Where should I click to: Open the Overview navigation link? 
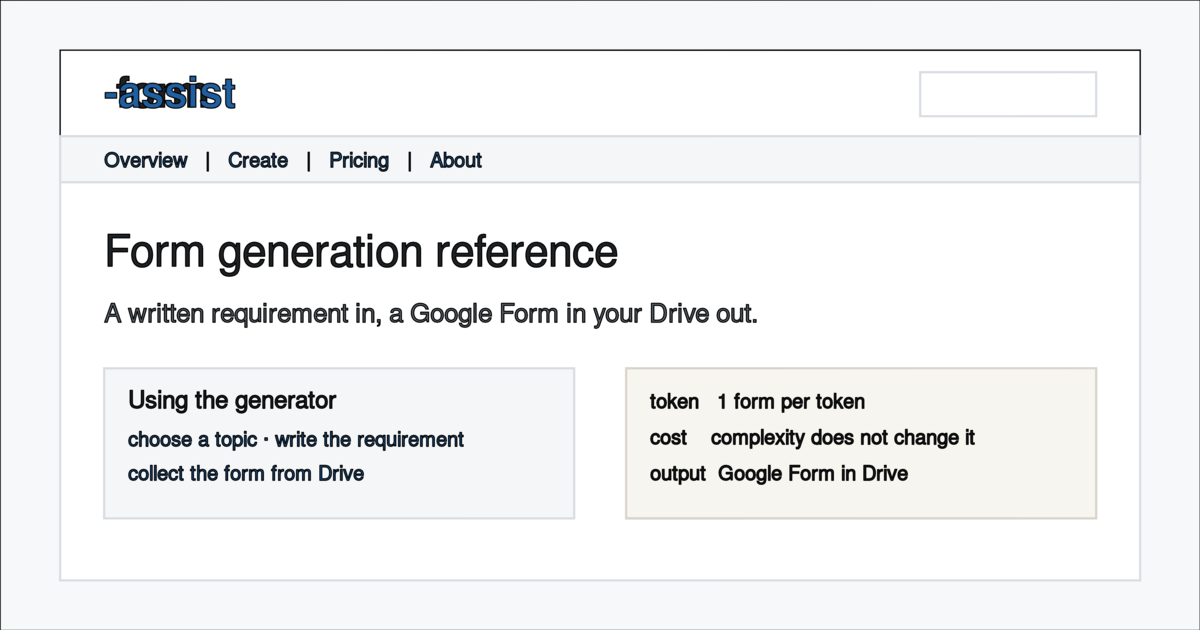pyautogui.click(x=146, y=160)
